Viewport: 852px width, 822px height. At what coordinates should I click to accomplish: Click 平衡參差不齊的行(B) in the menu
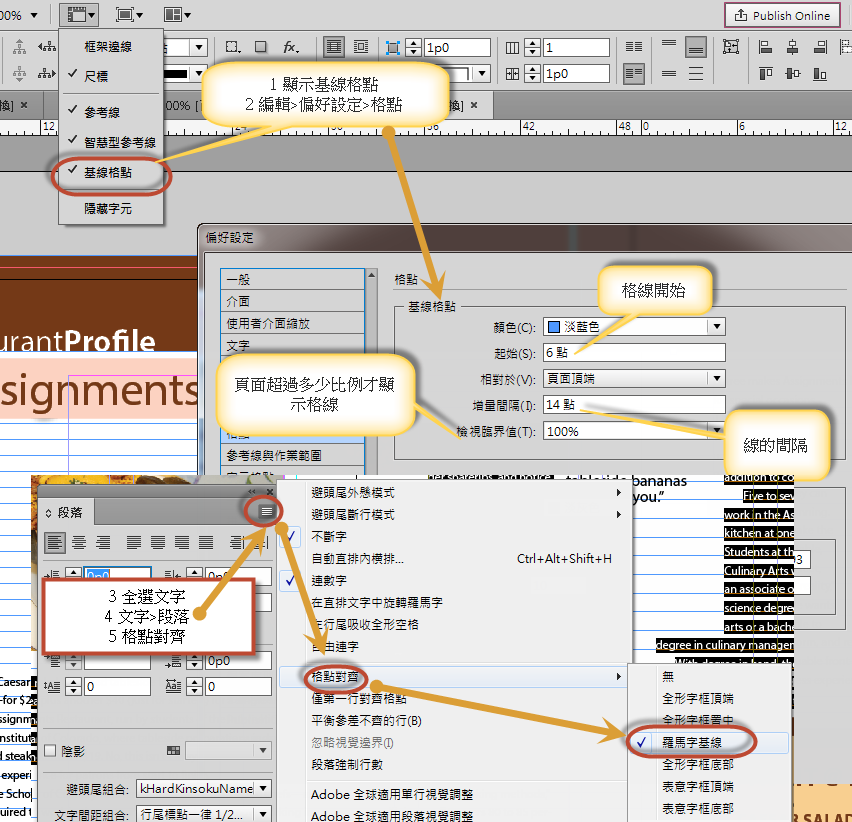pos(455,721)
